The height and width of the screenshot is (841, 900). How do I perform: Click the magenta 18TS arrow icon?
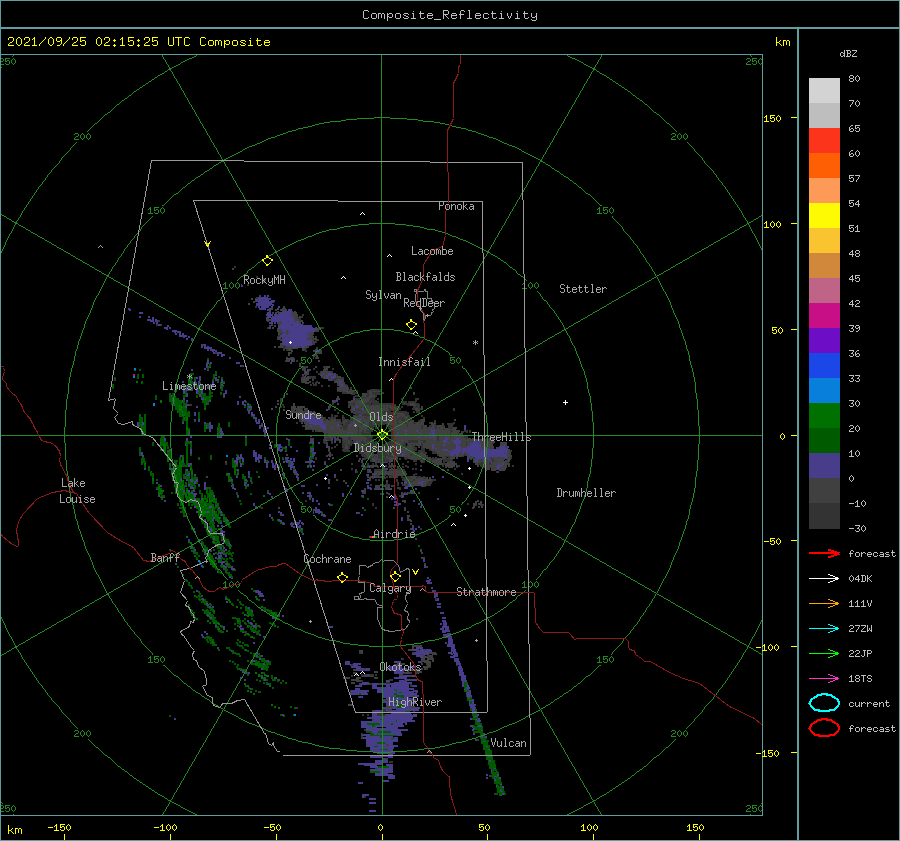(x=824, y=679)
